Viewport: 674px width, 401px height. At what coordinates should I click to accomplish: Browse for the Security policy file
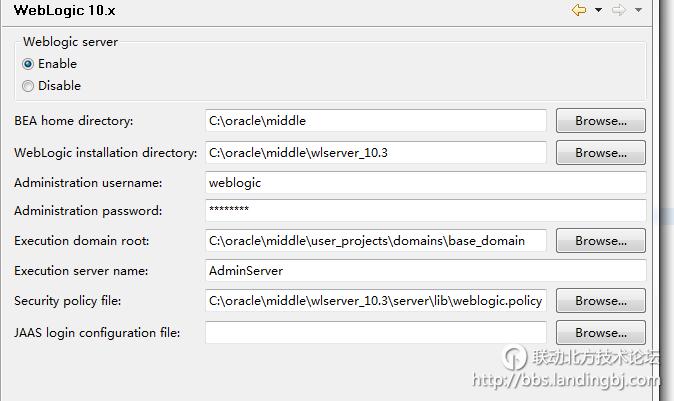click(600, 301)
